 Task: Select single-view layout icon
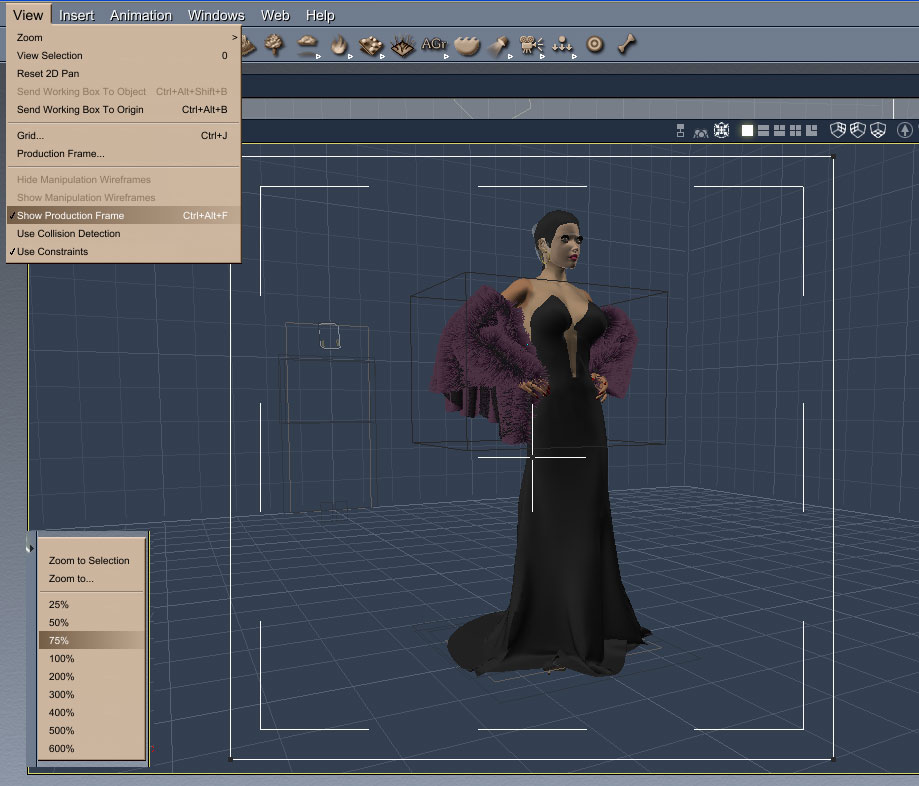[747, 130]
